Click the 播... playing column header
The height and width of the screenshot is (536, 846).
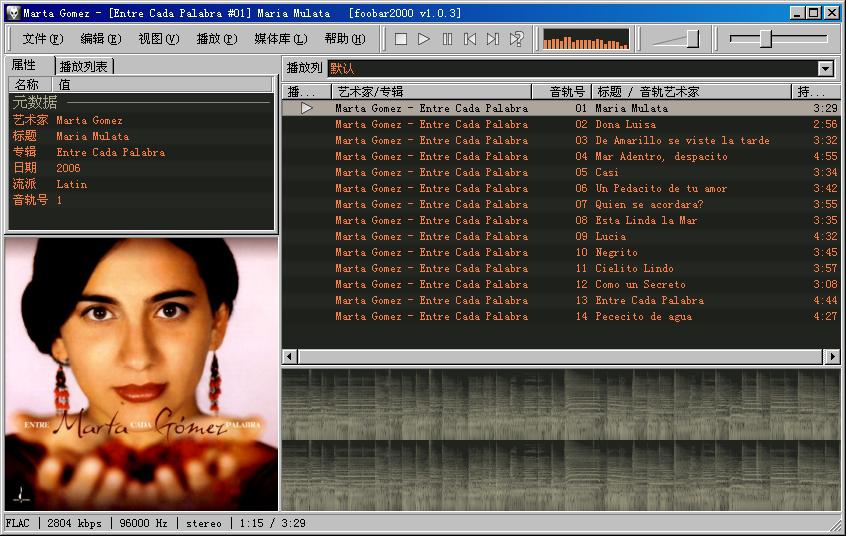[x=306, y=92]
